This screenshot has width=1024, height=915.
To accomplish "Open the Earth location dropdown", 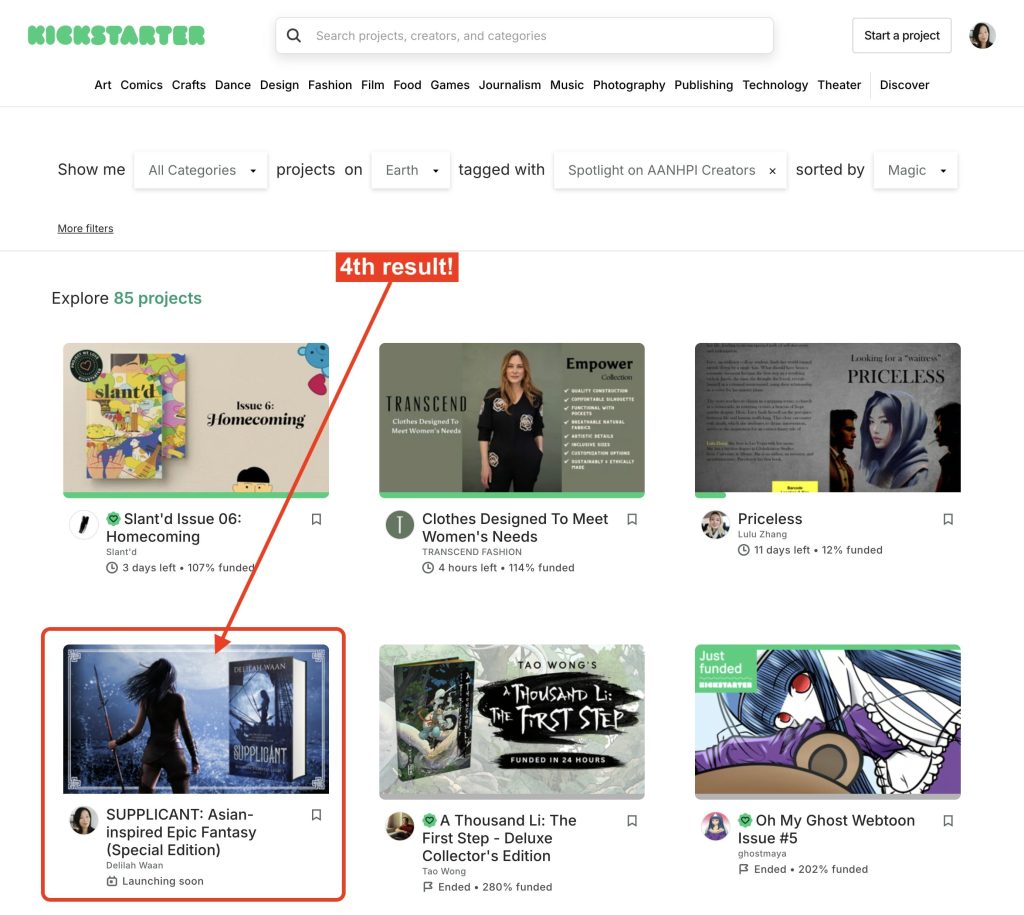I will 410,170.
